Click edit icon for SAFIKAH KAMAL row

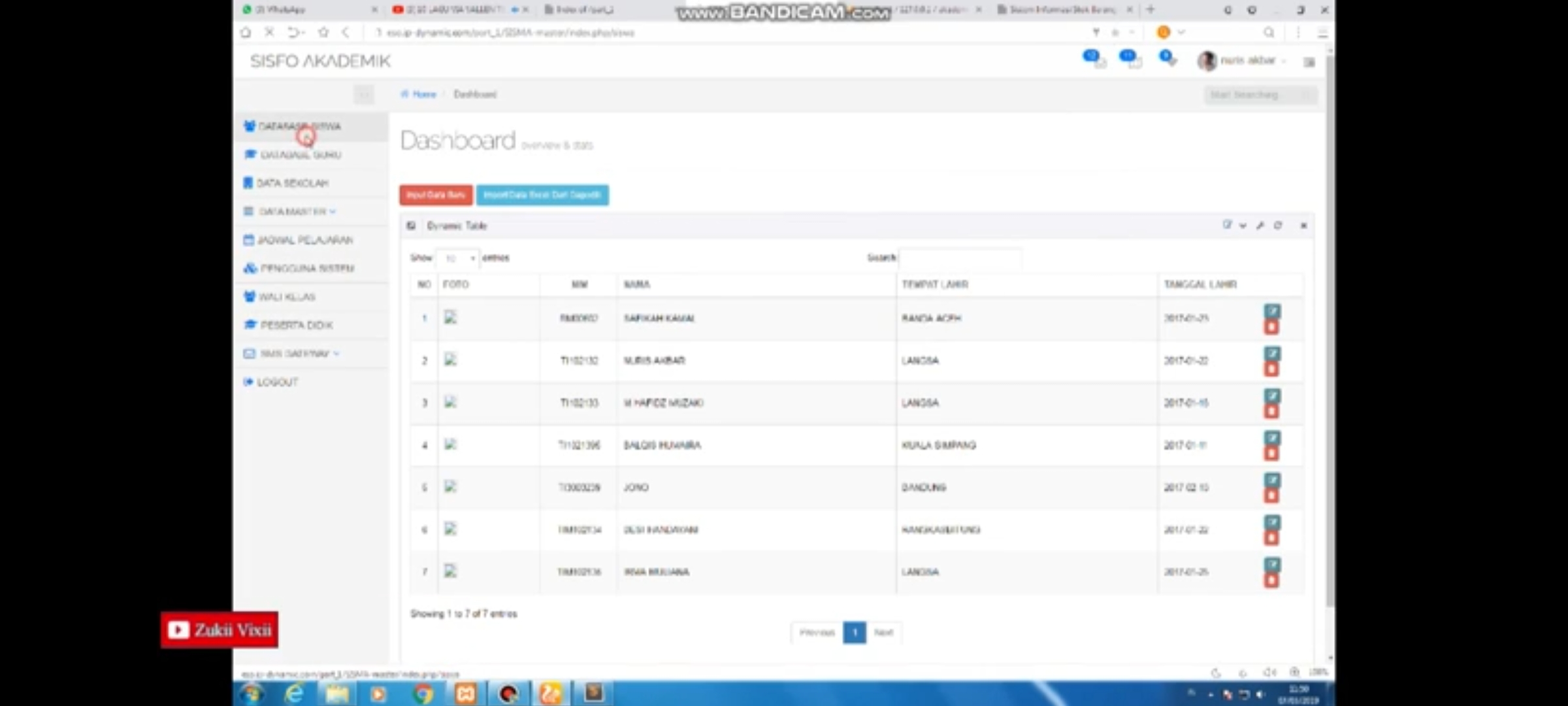tap(1271, 311)
